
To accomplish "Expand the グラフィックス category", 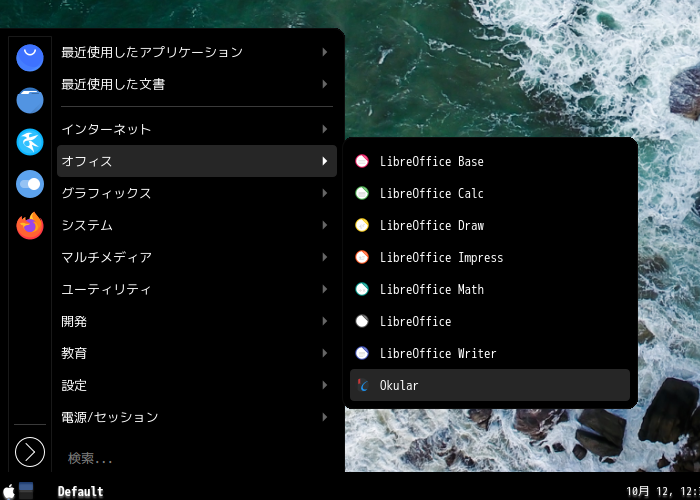I will (x=197, y=193).
